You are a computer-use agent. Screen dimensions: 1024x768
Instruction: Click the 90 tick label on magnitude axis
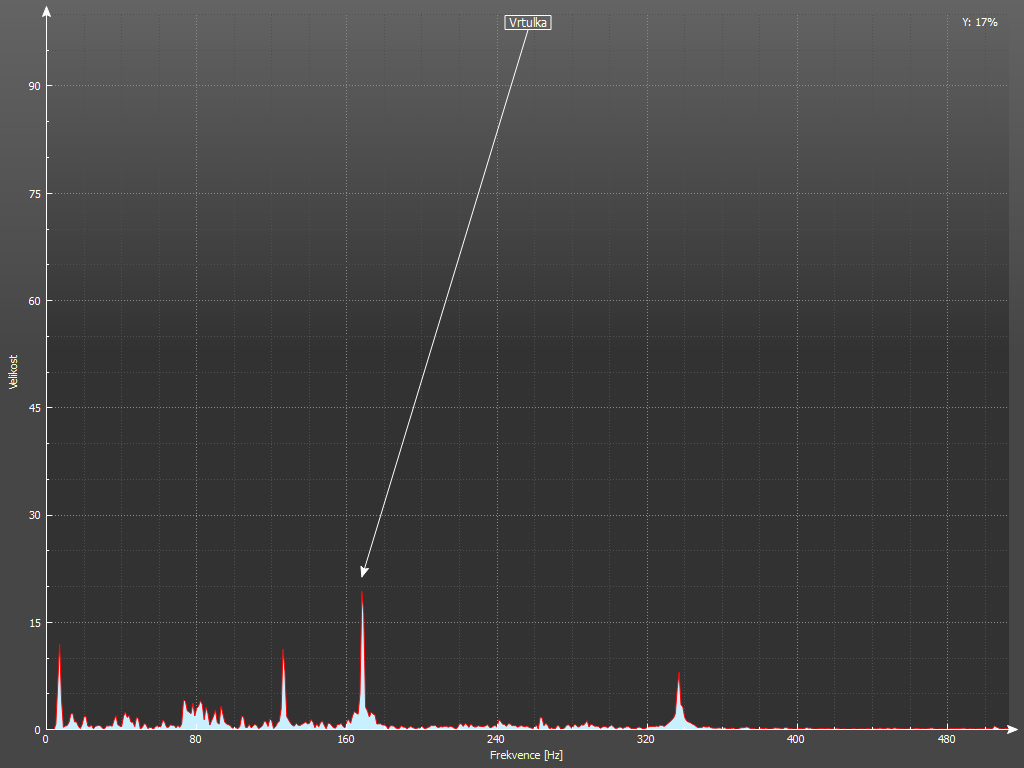pyautogui.click(x=34, y=86)
